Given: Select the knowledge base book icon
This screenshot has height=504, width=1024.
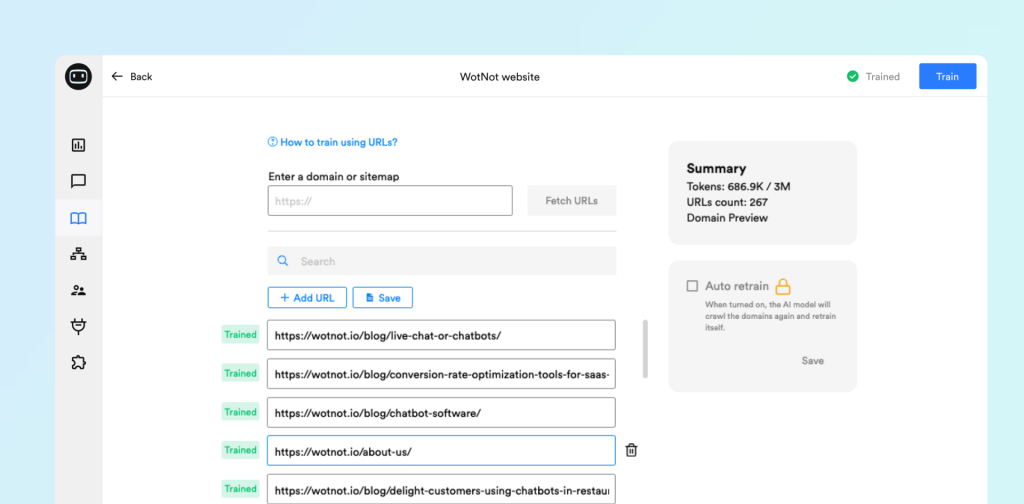Looking at the screenshot, I should click(78, 218).
